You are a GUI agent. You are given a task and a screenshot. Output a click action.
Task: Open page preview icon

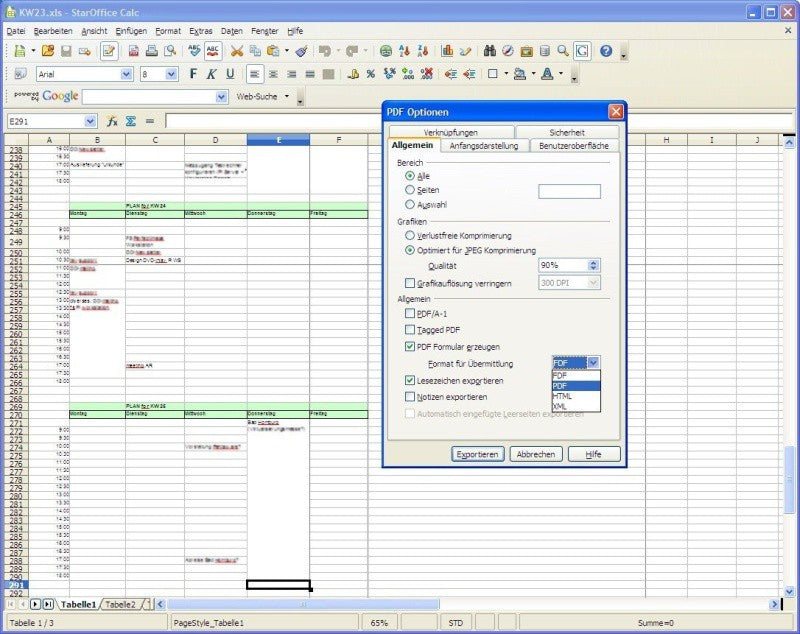170,51
